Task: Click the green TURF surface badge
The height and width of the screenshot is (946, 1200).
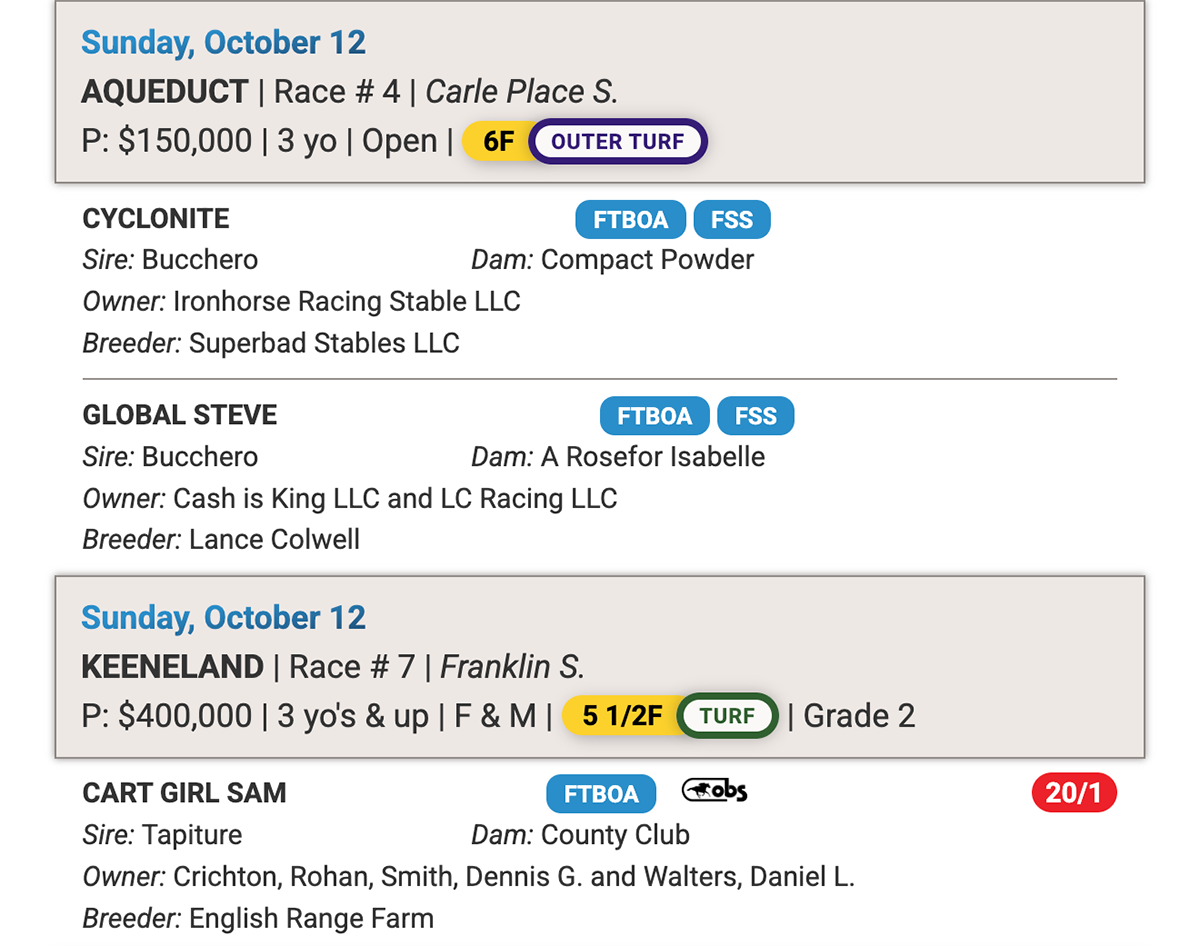Action: pos(727,716)
